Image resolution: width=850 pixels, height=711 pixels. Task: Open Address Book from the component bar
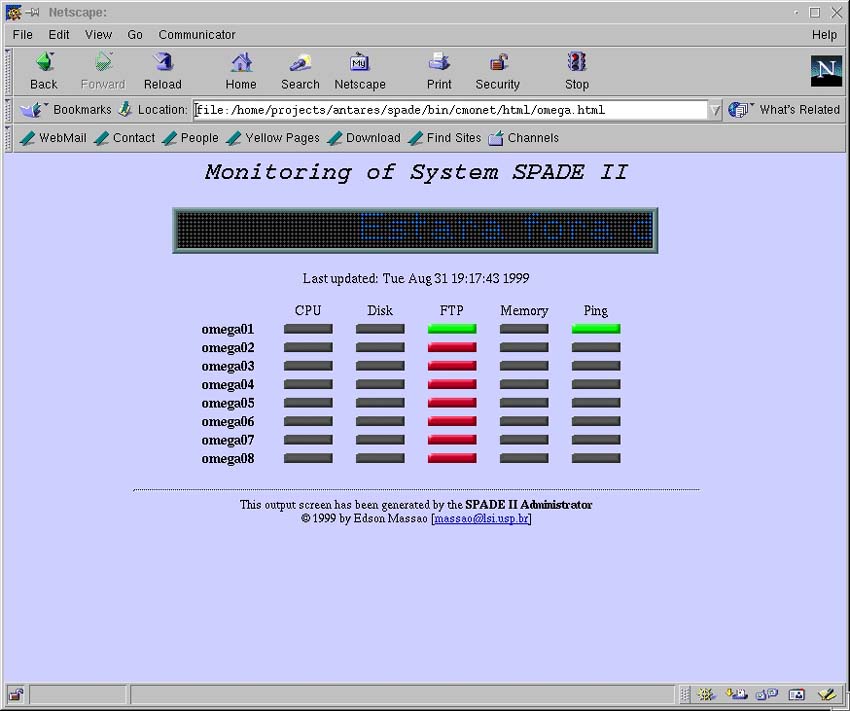(x=797, y=694)
